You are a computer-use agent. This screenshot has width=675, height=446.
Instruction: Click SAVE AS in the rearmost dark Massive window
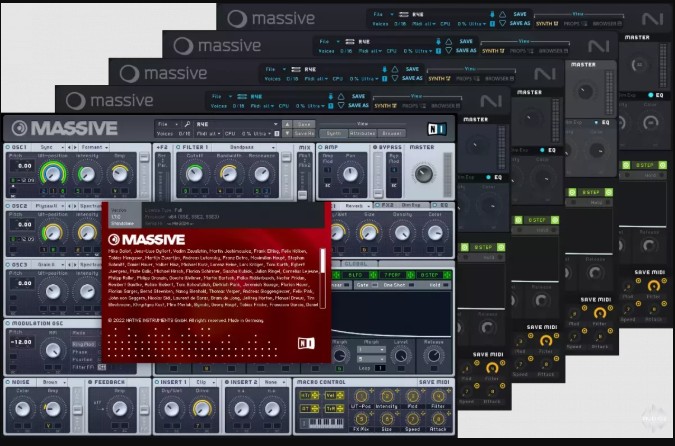[520, 23]
